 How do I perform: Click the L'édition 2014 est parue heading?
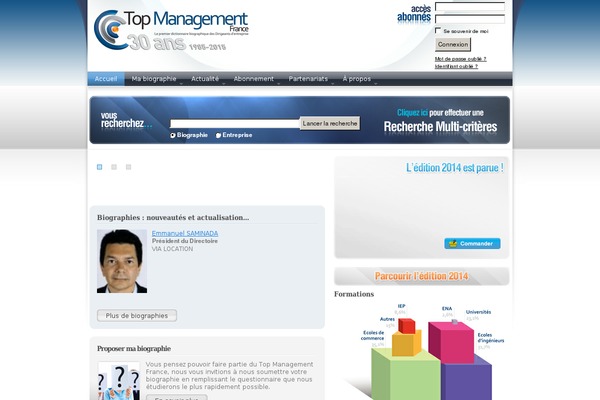[455, 168]
